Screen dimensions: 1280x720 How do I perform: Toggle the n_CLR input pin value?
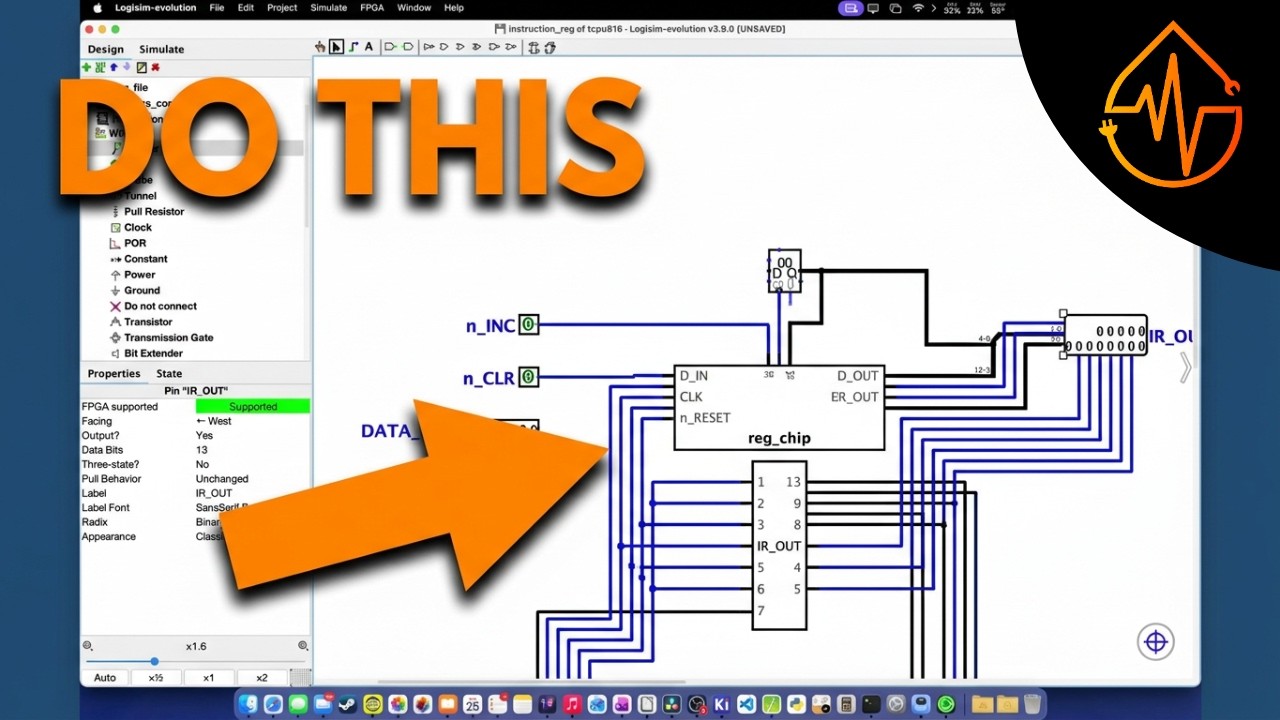(529, 378)
